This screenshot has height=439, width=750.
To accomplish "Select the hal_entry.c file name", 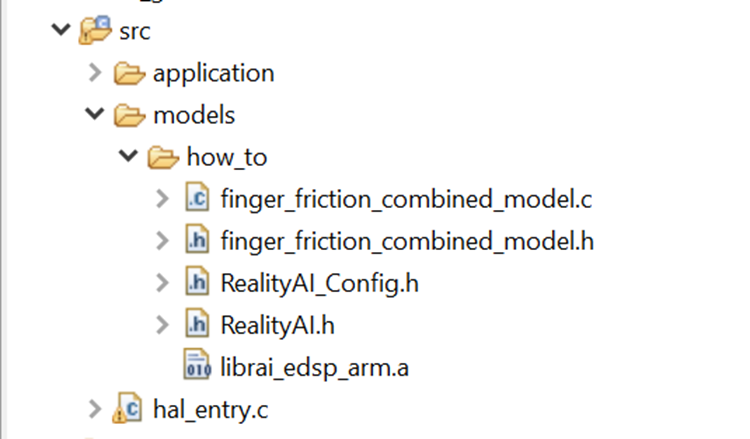I will 211,409.
